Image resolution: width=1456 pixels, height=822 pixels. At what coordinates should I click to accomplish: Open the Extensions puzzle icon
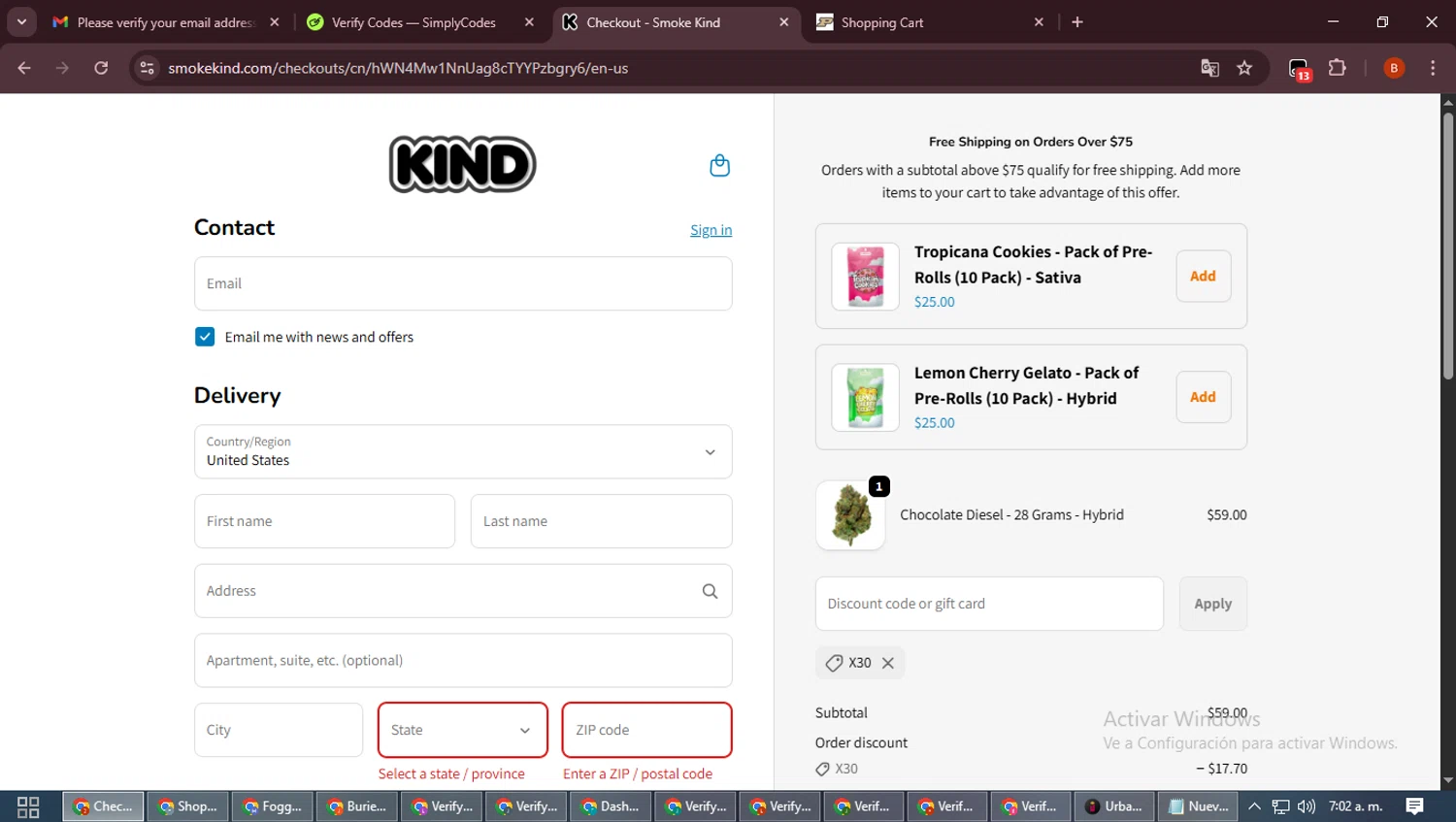click(x=1337, y=68)
